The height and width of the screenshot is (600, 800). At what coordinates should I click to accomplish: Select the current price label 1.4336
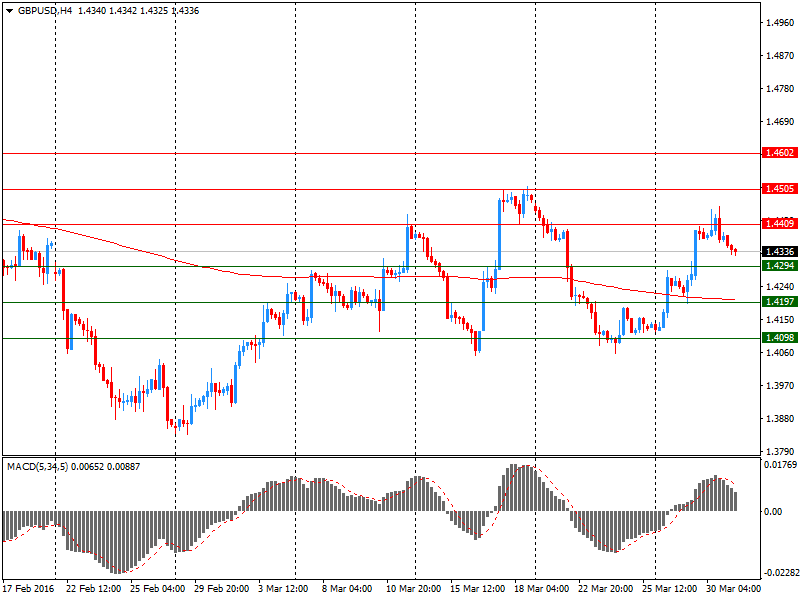tap(780, 252)
